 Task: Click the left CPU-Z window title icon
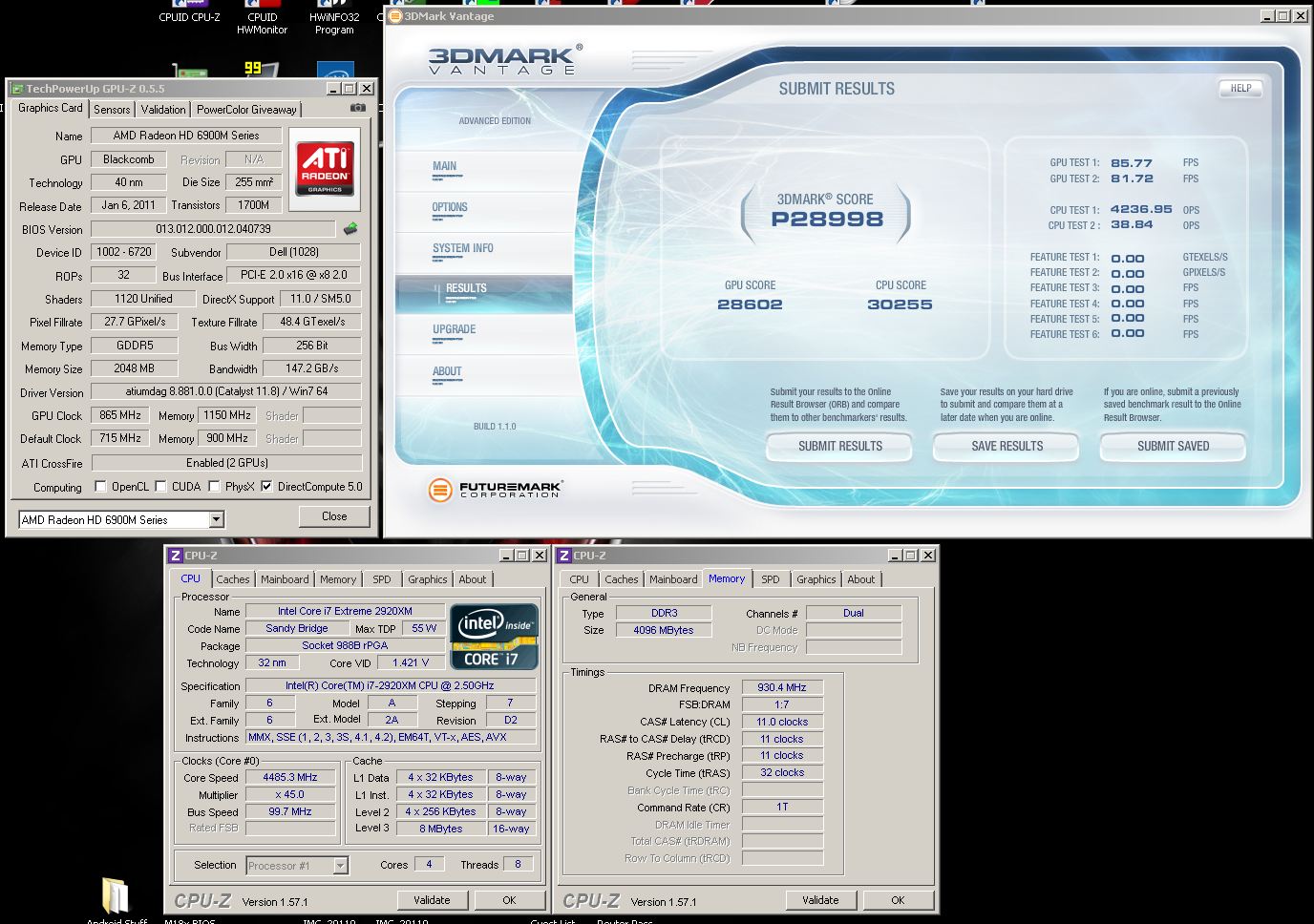pos(175,555)
